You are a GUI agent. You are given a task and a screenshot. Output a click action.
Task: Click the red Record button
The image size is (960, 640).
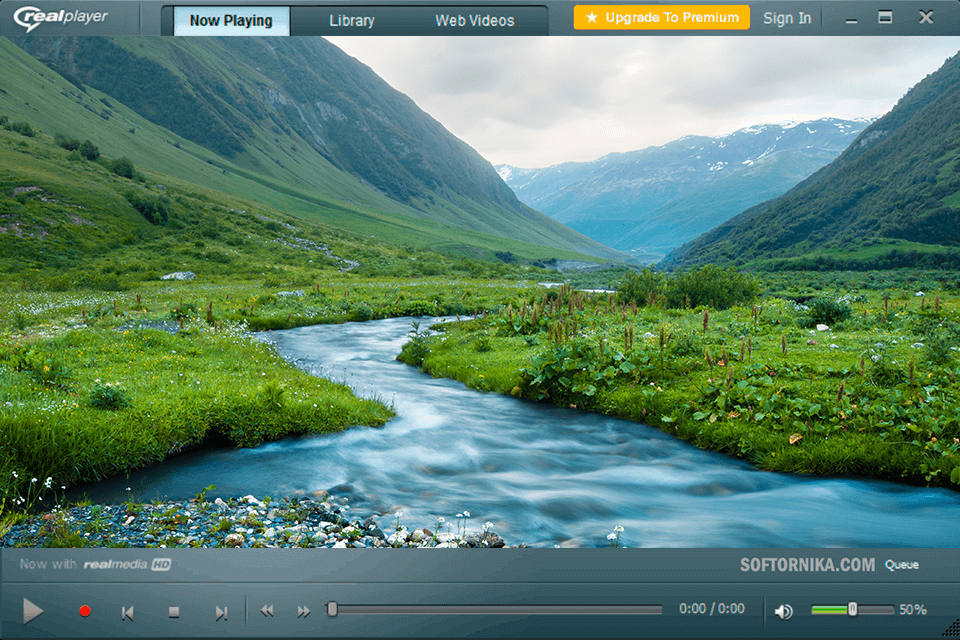[85, 611]
